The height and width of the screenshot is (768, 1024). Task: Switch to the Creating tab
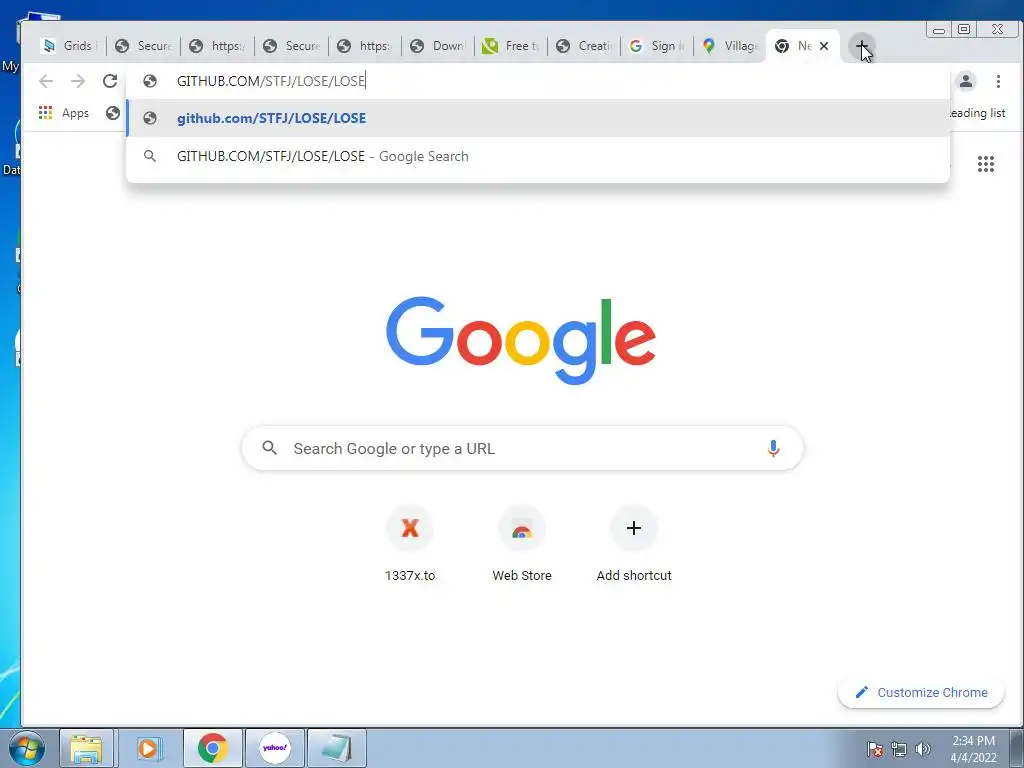584,46
